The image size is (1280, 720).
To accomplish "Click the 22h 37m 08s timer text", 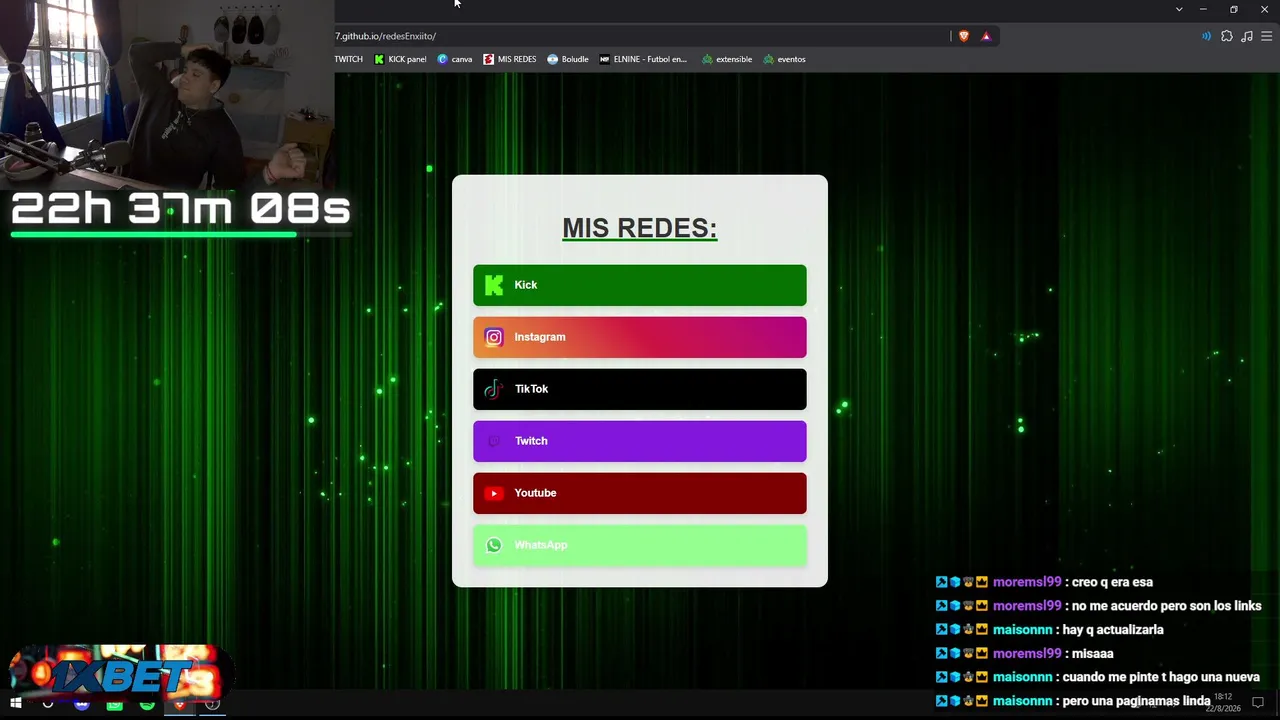I will 181,209.
